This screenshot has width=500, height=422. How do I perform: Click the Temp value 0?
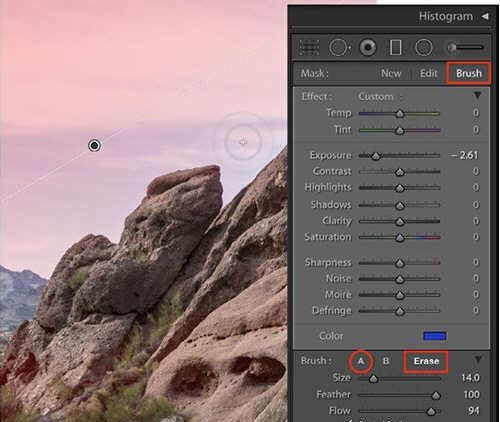(x=476, y=113)
